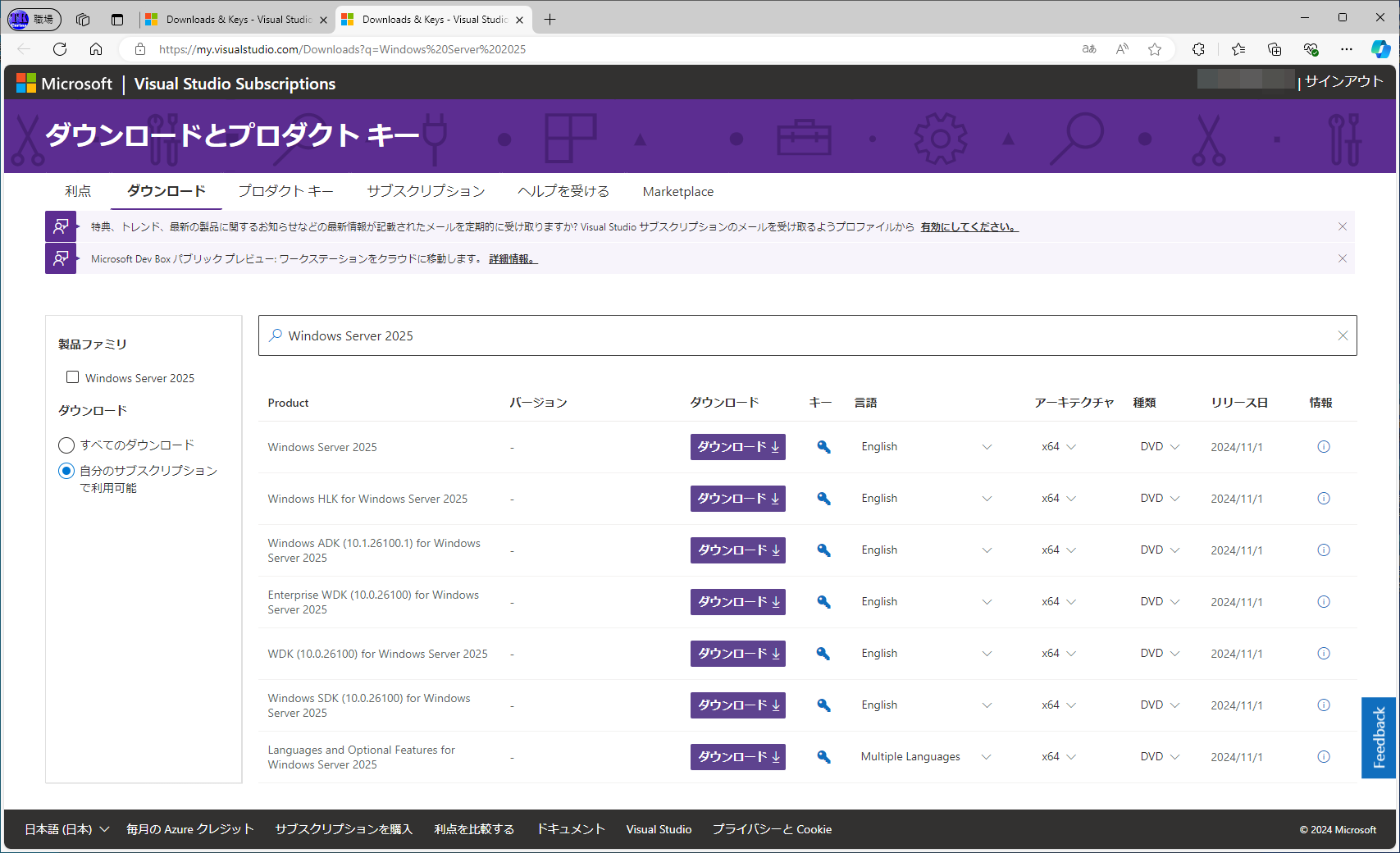This screenshot has height=853, width=1400.
Task: Open info icon for Languages and Optional Features row
Action: pyautogui.click(x=1323, y=757)
